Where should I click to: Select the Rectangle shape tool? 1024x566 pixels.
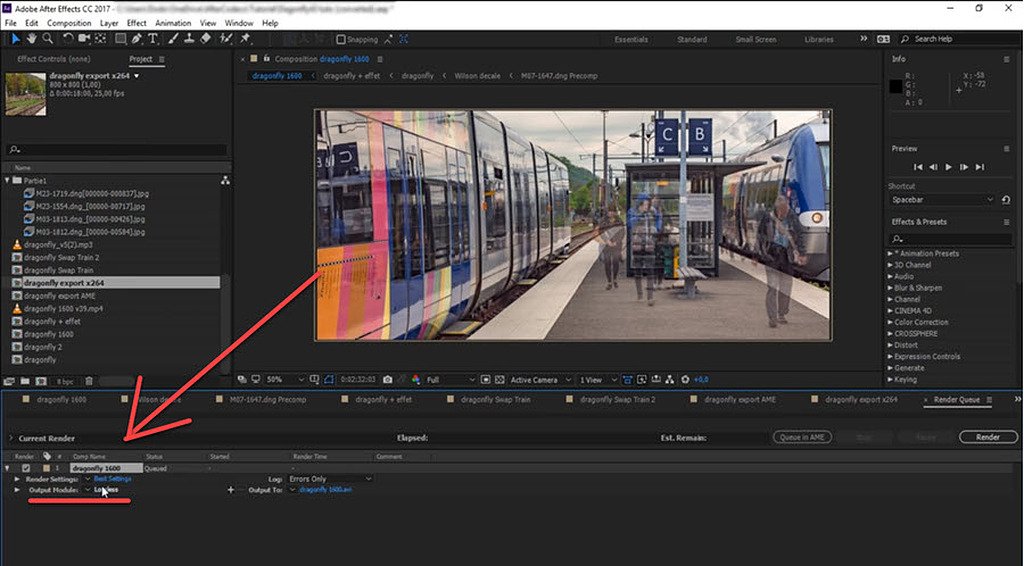pyautogui.click(x=121, y=39)
